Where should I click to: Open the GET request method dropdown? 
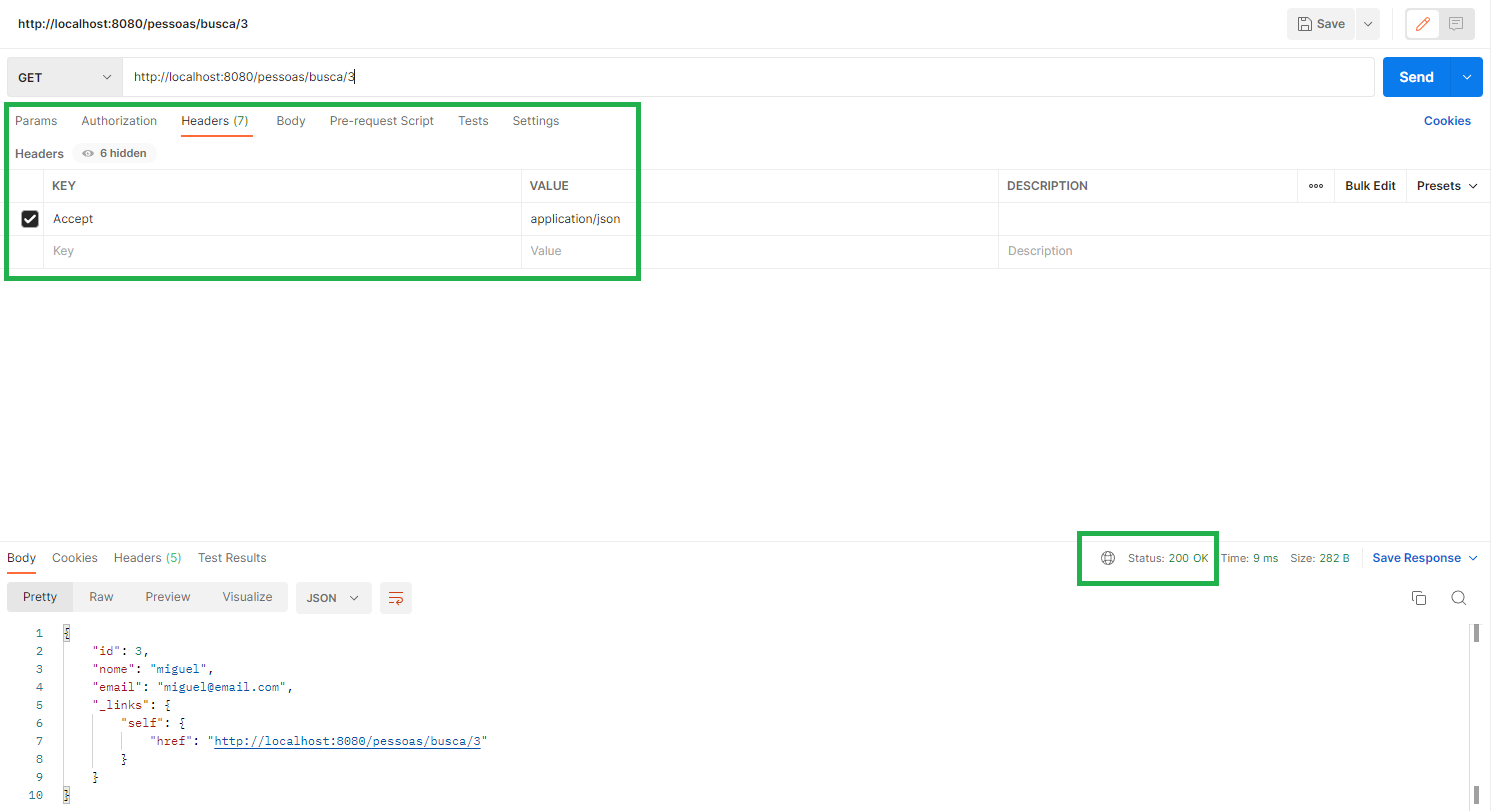pos(63,76)
